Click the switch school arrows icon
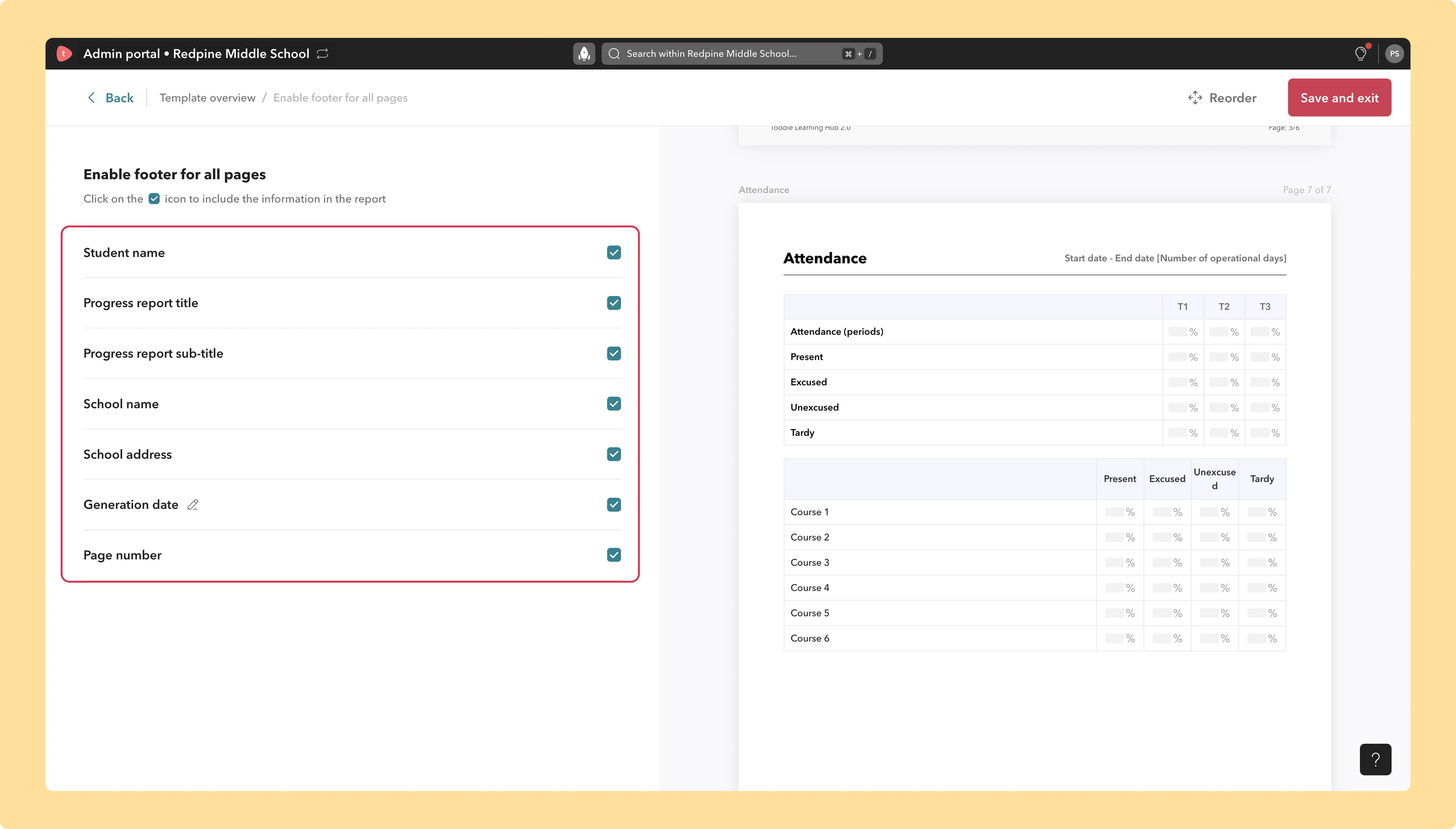The height and width of the screenshot is (829, 1456). click(x=323, y=54)
